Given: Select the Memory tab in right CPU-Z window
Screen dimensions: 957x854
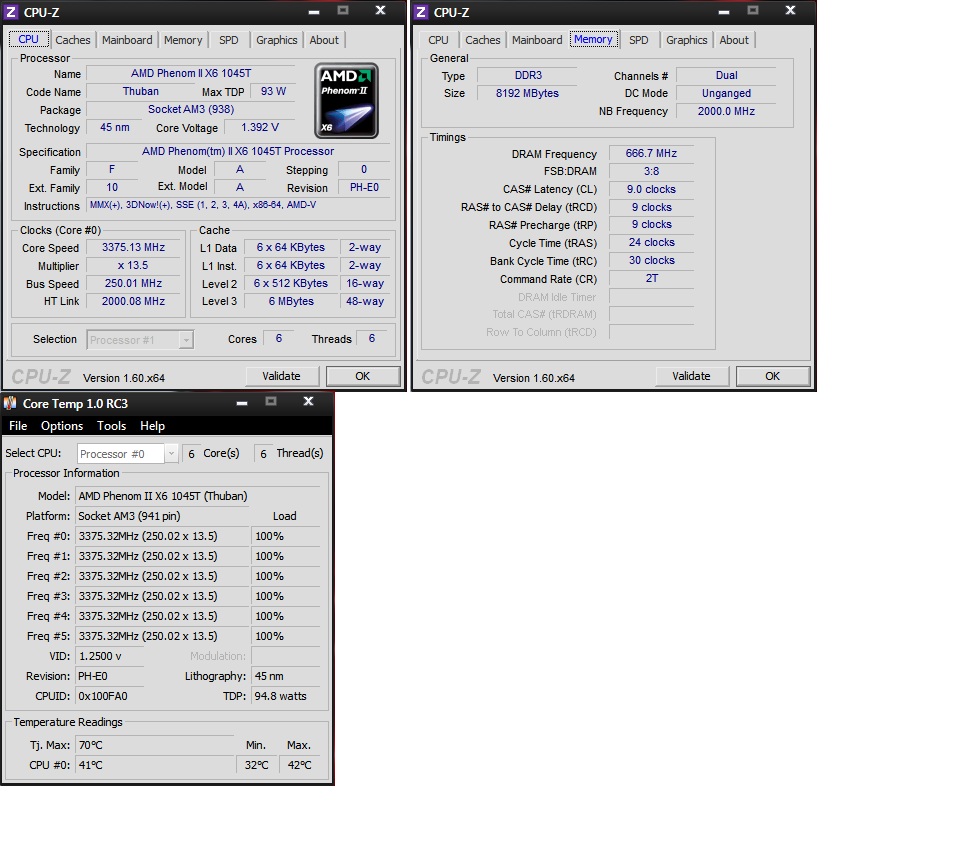Looking at the screenshot, I should pyautogui.click(x=593, y=39).
